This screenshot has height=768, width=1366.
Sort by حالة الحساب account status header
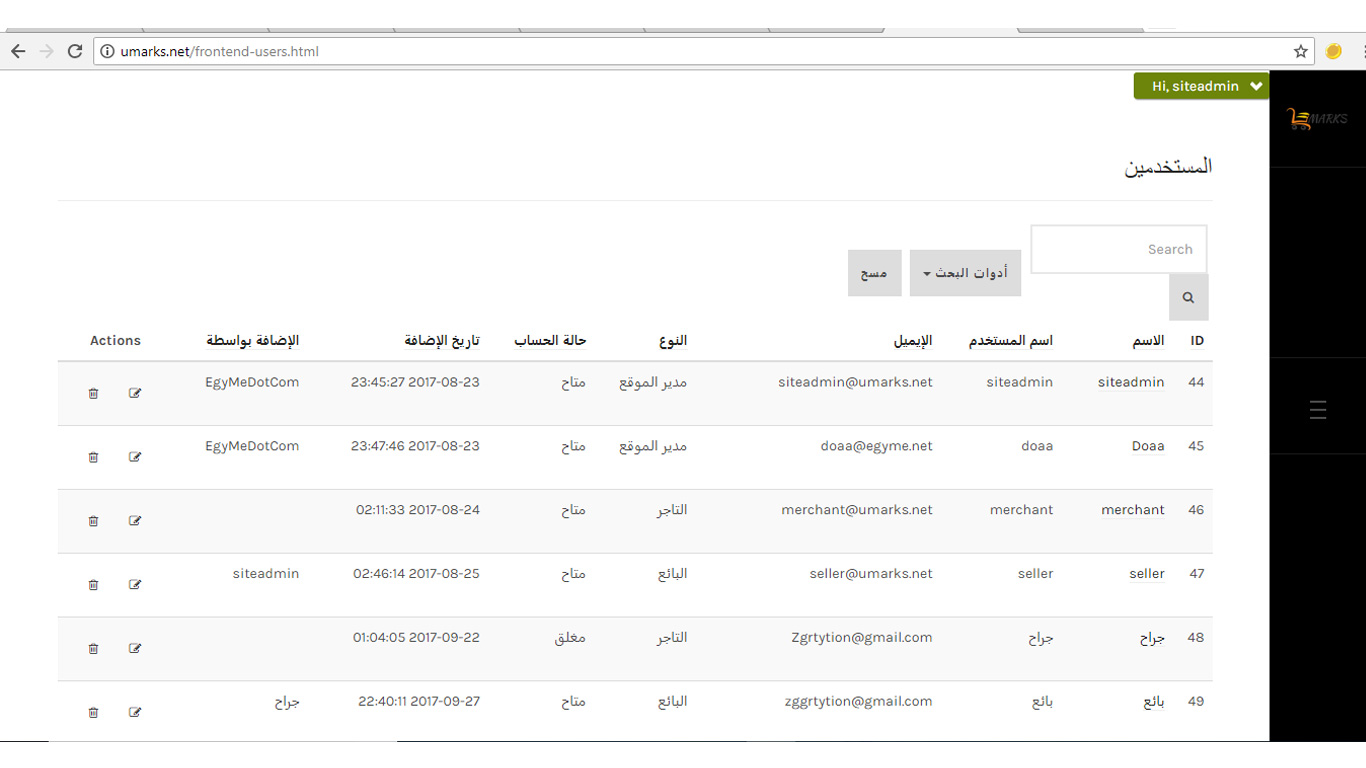tap(550, 341)
